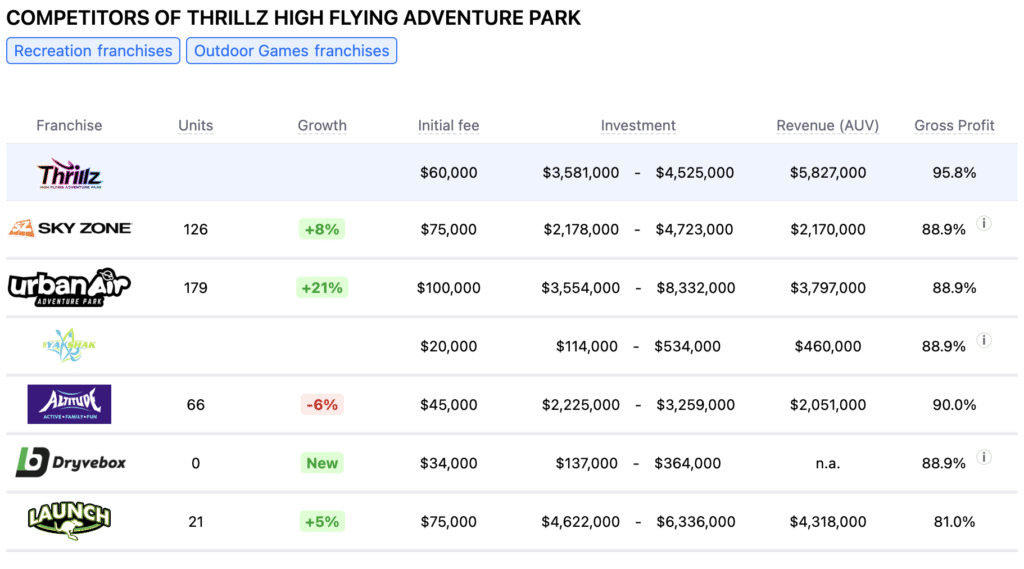Click the $45,000 initial fee
Viewport: 1024px width, 569px height.
(449, 404)
